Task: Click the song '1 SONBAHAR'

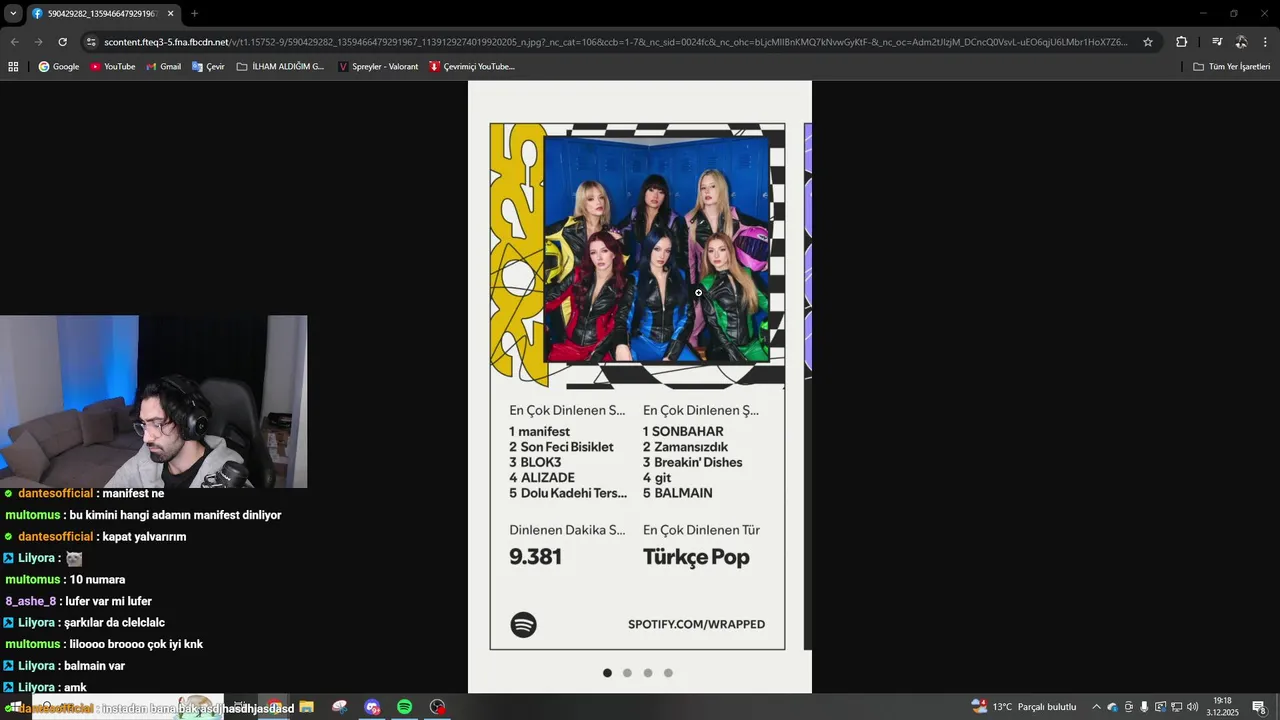Action: pos(683,432)
